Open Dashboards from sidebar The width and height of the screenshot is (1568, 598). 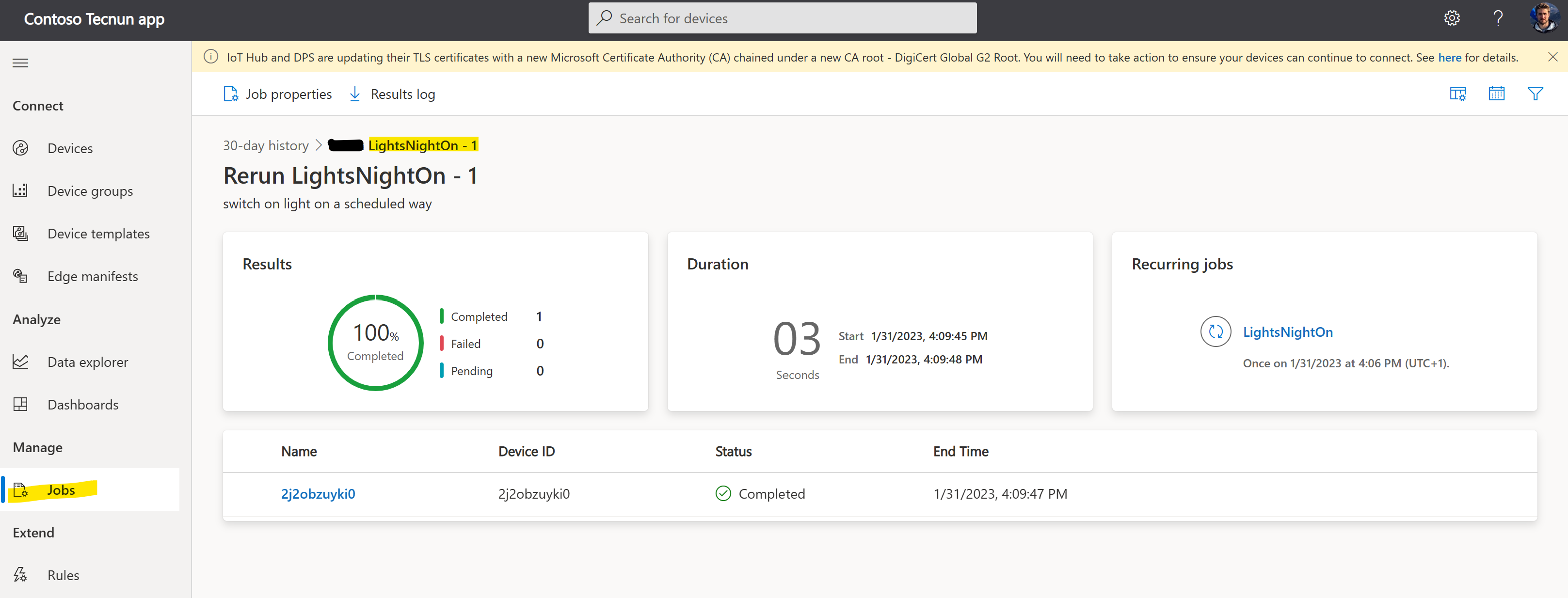[83, 405]
